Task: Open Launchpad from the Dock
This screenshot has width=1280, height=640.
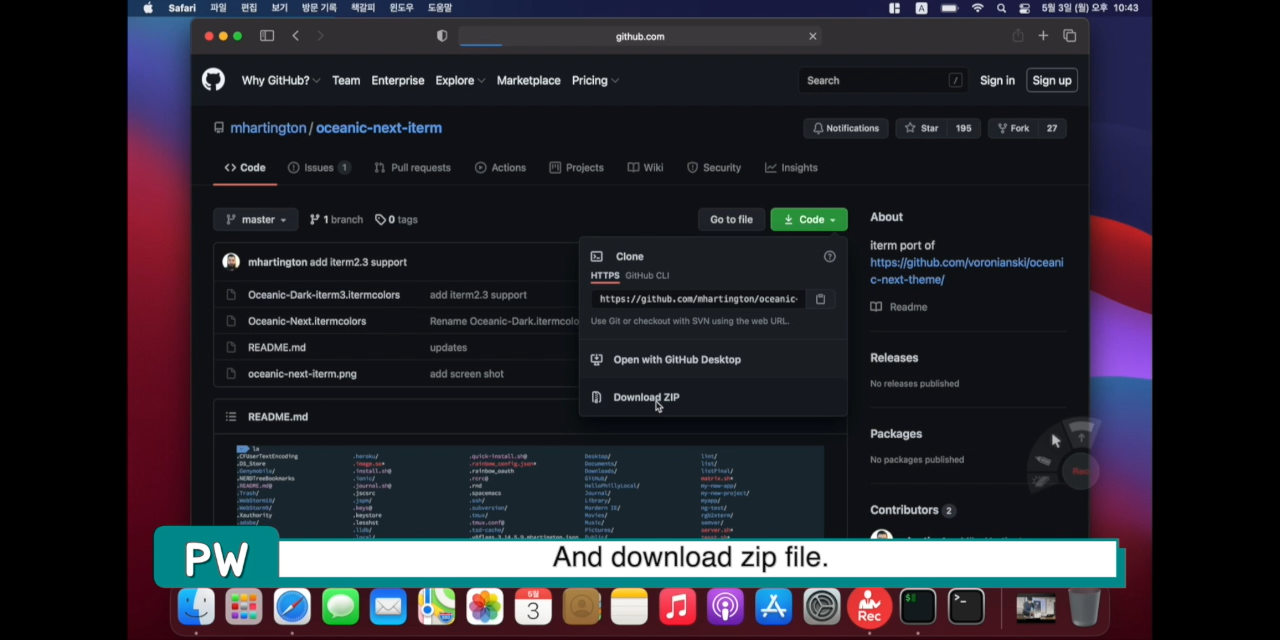Action: [244, 606]
